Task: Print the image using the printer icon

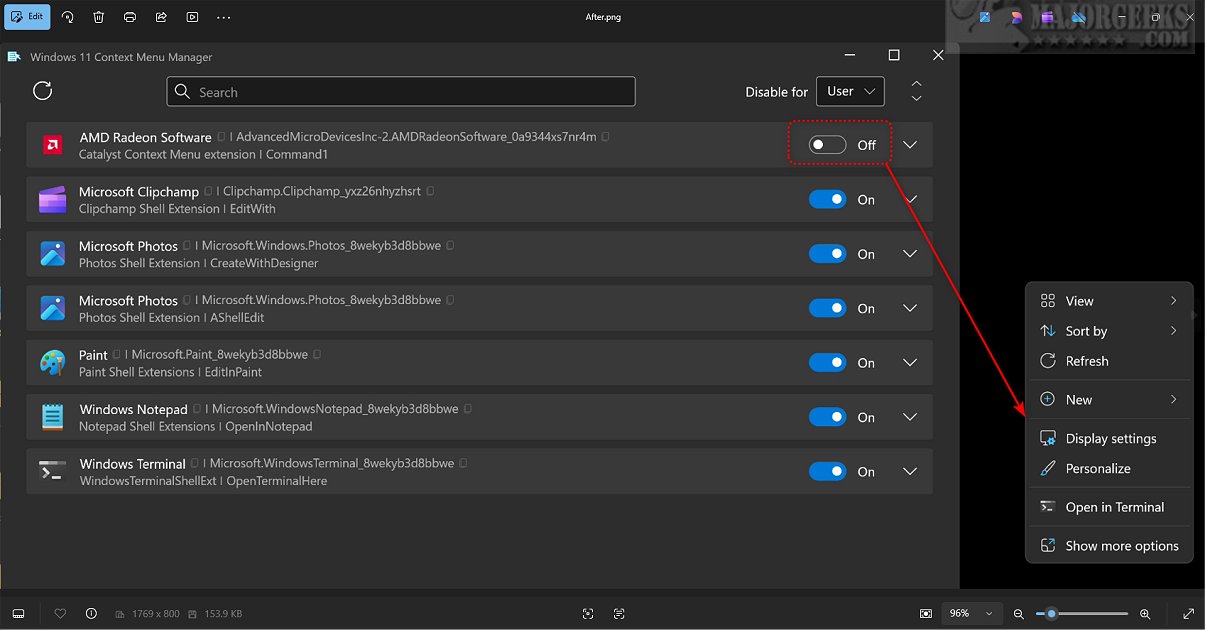Action: (x=130, y=17)
